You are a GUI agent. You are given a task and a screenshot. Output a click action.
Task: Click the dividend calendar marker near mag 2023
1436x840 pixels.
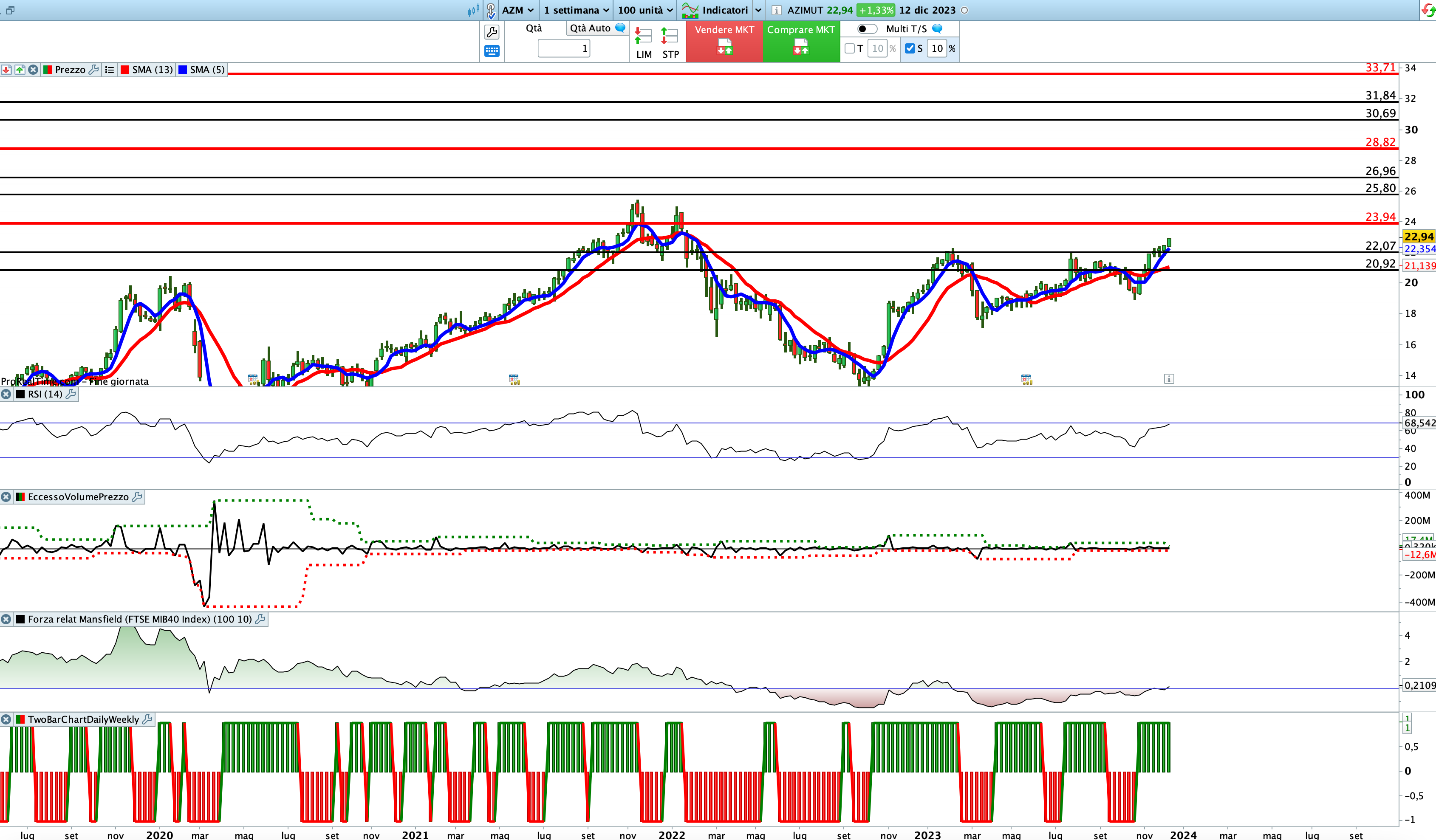1026,379
